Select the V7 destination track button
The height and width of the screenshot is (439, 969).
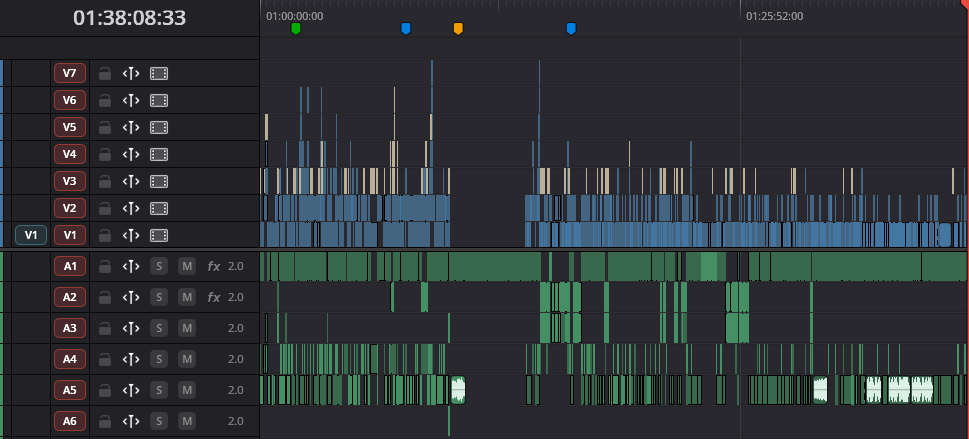point(70,74)
